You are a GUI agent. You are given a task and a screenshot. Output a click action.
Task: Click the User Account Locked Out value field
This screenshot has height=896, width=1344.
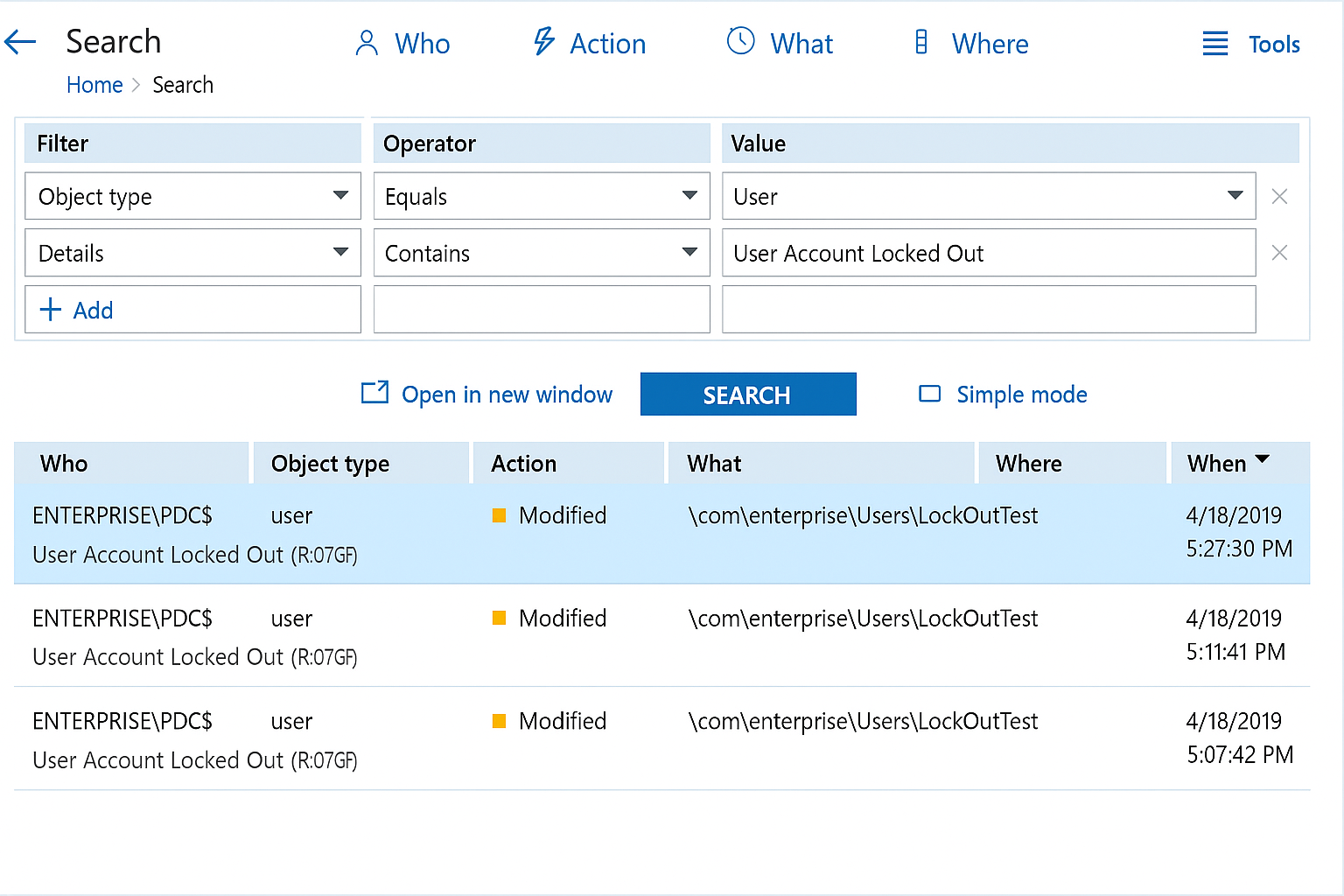click(x=988, y=253)
